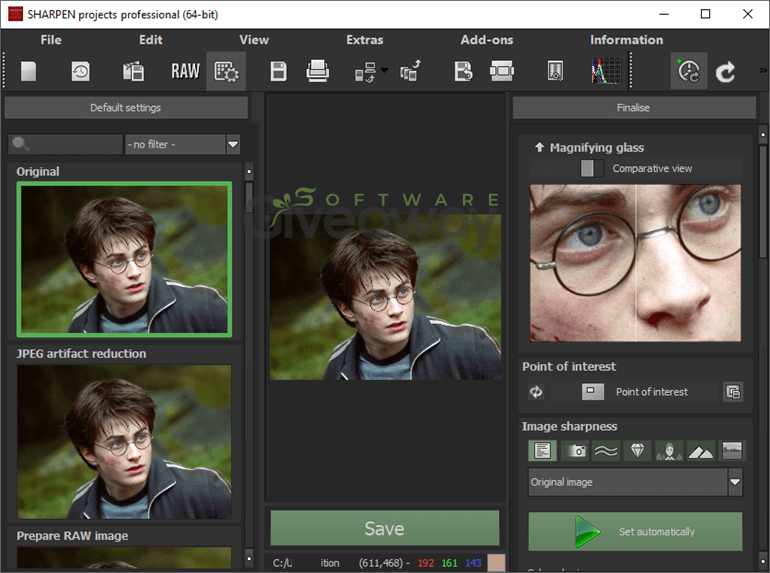Viewport: 770px width, 573px height.
Task: Click the green value 161 in status bar
Action: (449, 563)
